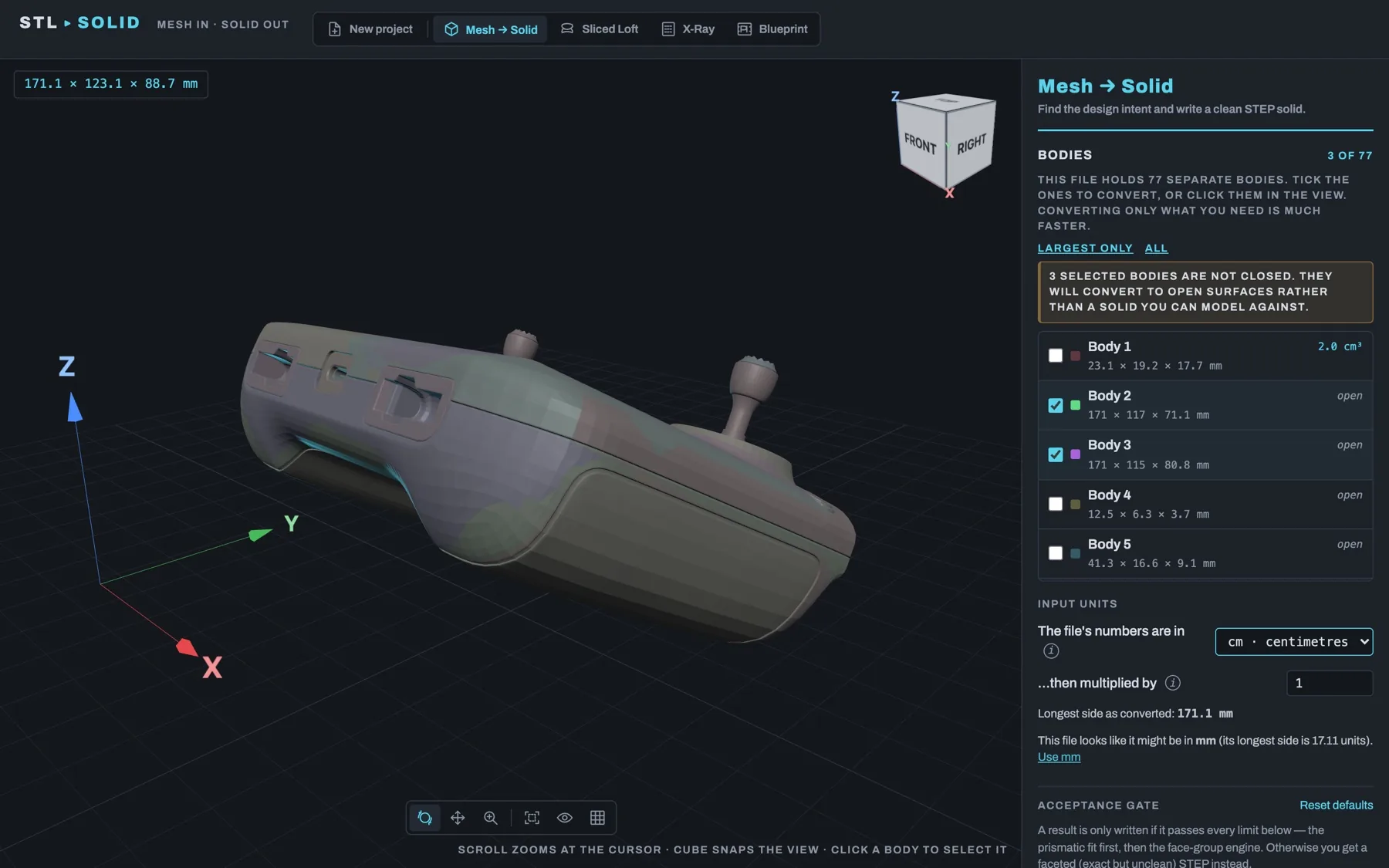Untick the Body 2 checkbox

coord(1055,405)
